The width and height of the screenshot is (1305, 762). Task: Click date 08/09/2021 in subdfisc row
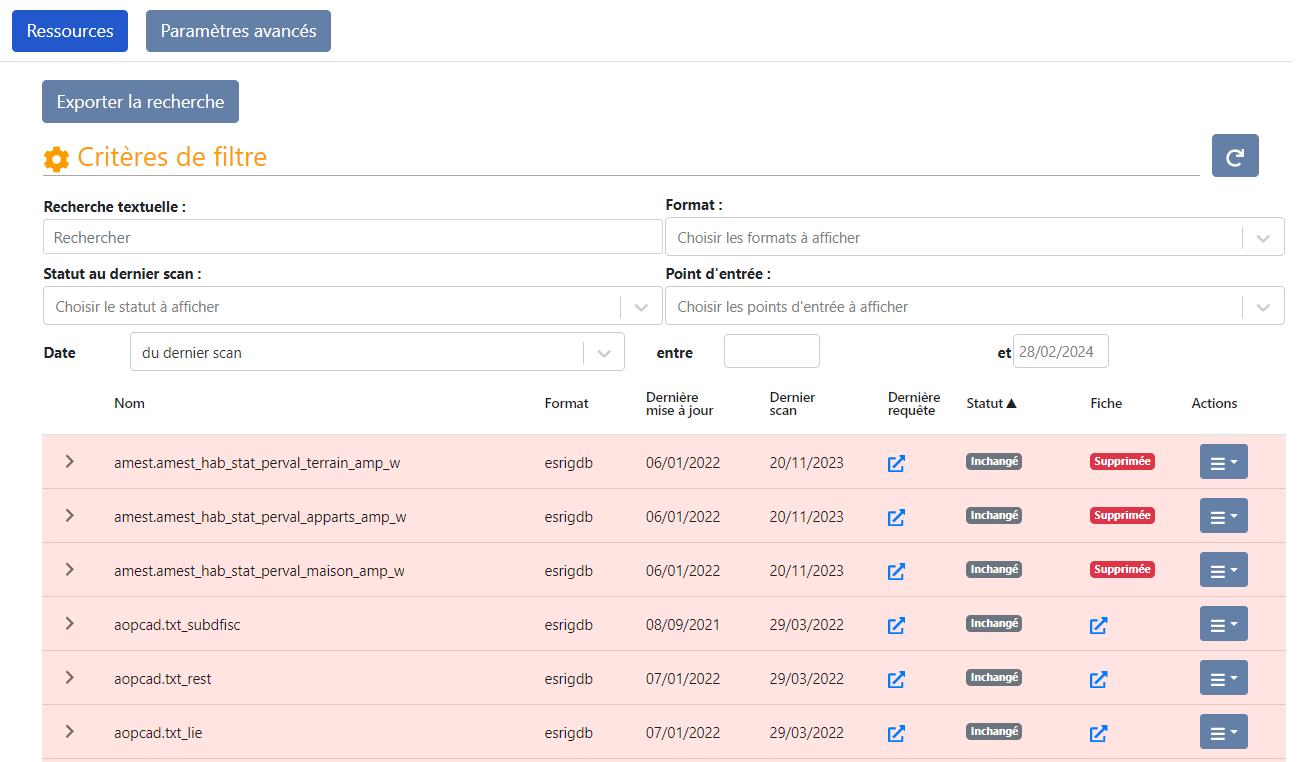coord(683,625)
